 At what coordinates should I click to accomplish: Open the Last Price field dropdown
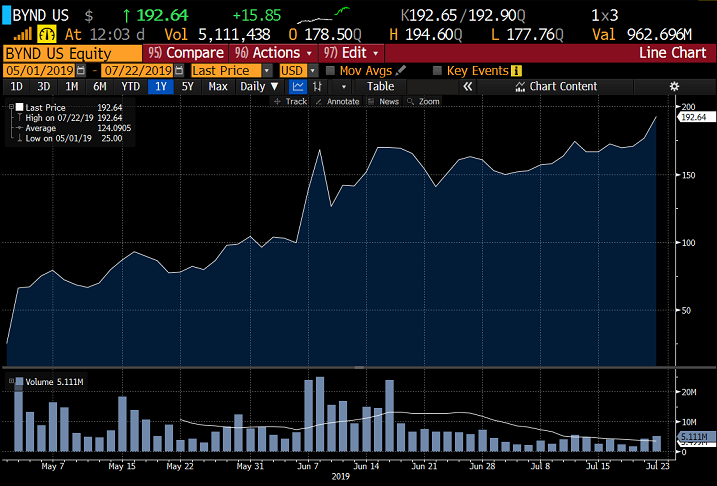click(268, 71)
